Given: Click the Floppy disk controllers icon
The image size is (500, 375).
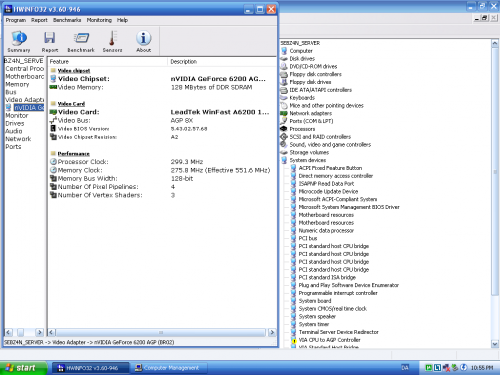Looking at the screenshot, I should click(x=284, y=74).
